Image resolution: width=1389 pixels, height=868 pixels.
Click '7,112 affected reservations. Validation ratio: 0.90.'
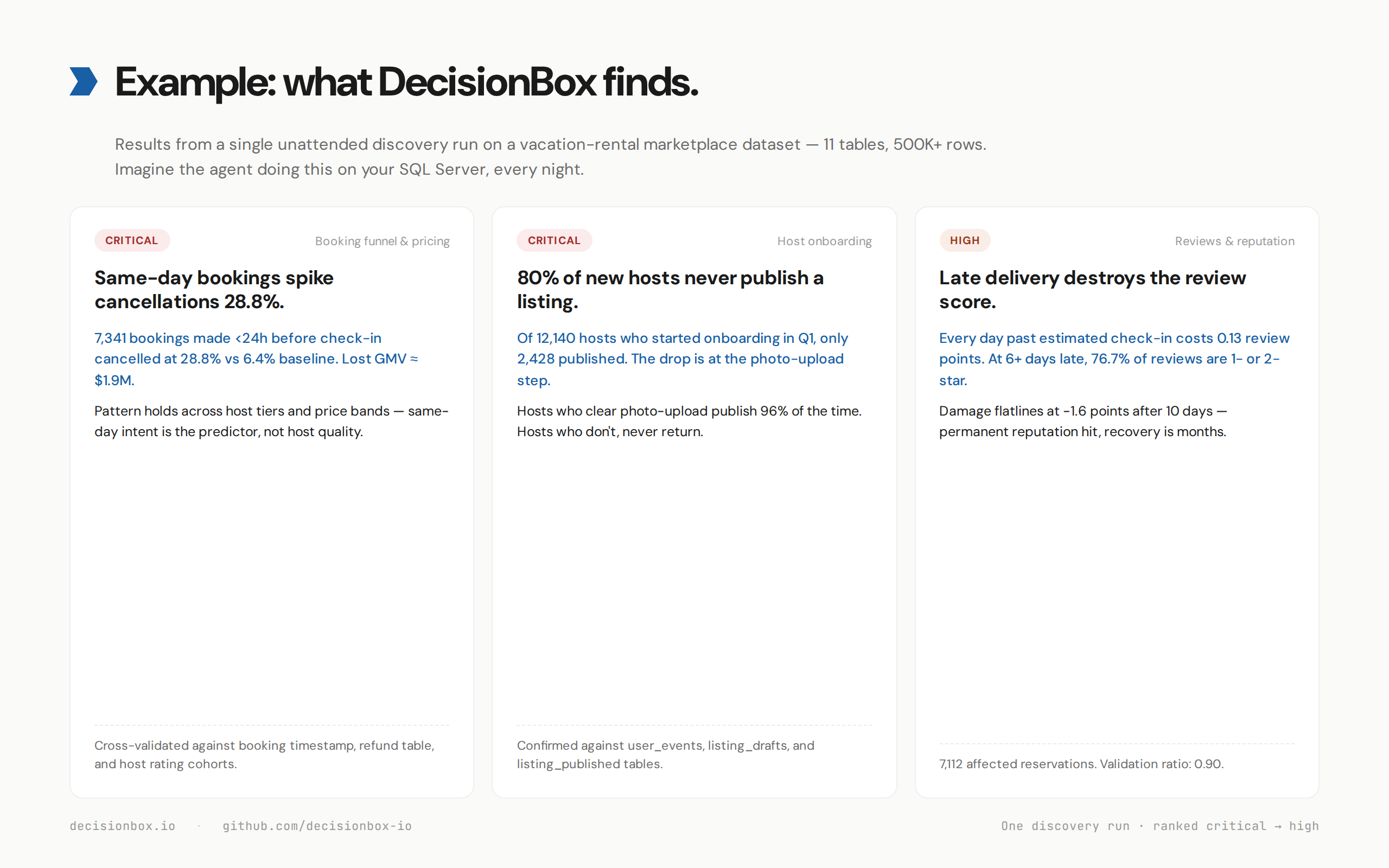coord(1081,764)
